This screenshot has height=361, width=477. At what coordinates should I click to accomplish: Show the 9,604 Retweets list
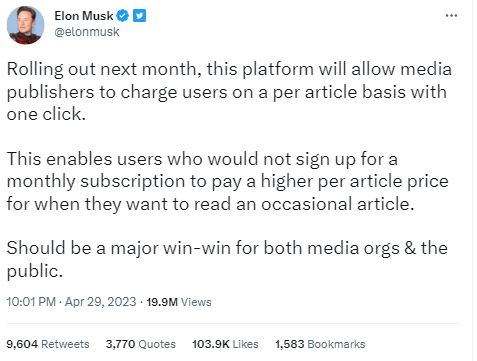[48, 344]
